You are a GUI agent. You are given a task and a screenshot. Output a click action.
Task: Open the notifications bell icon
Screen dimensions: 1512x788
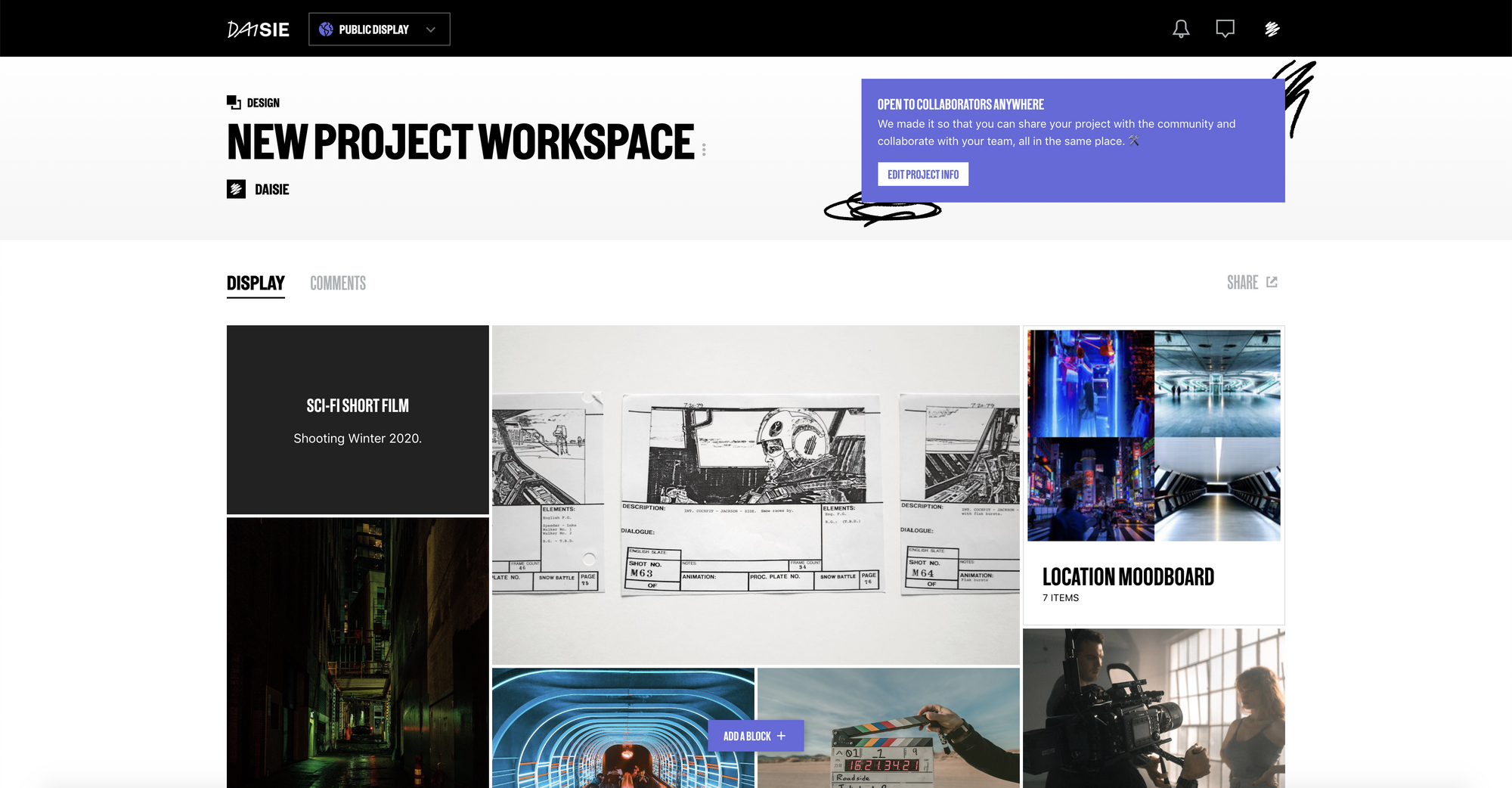(x=1181, y=29)
